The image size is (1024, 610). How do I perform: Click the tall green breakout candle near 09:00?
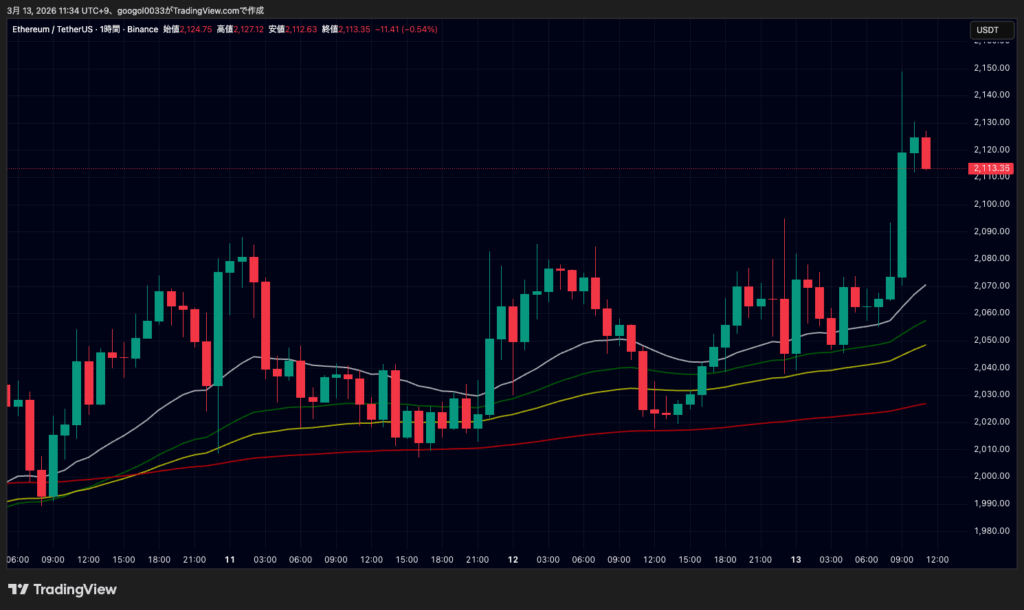pos(902,215)
